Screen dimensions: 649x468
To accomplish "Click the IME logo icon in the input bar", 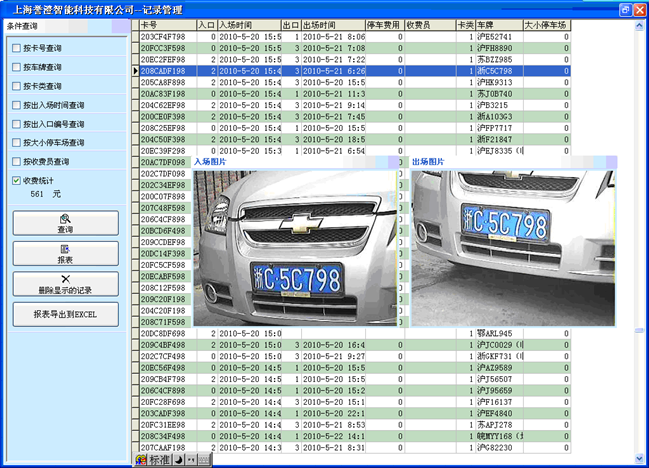I will point(142,461).
